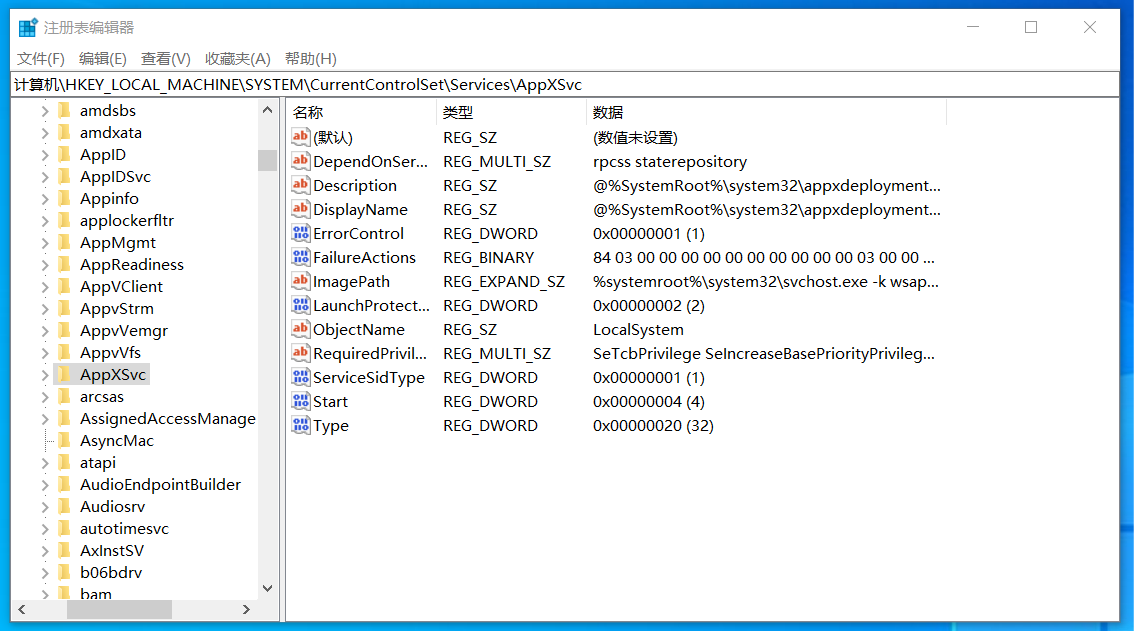Open the 查看(V) menu
Viewport: 1134px width, 631px height.
coord(166,59)
